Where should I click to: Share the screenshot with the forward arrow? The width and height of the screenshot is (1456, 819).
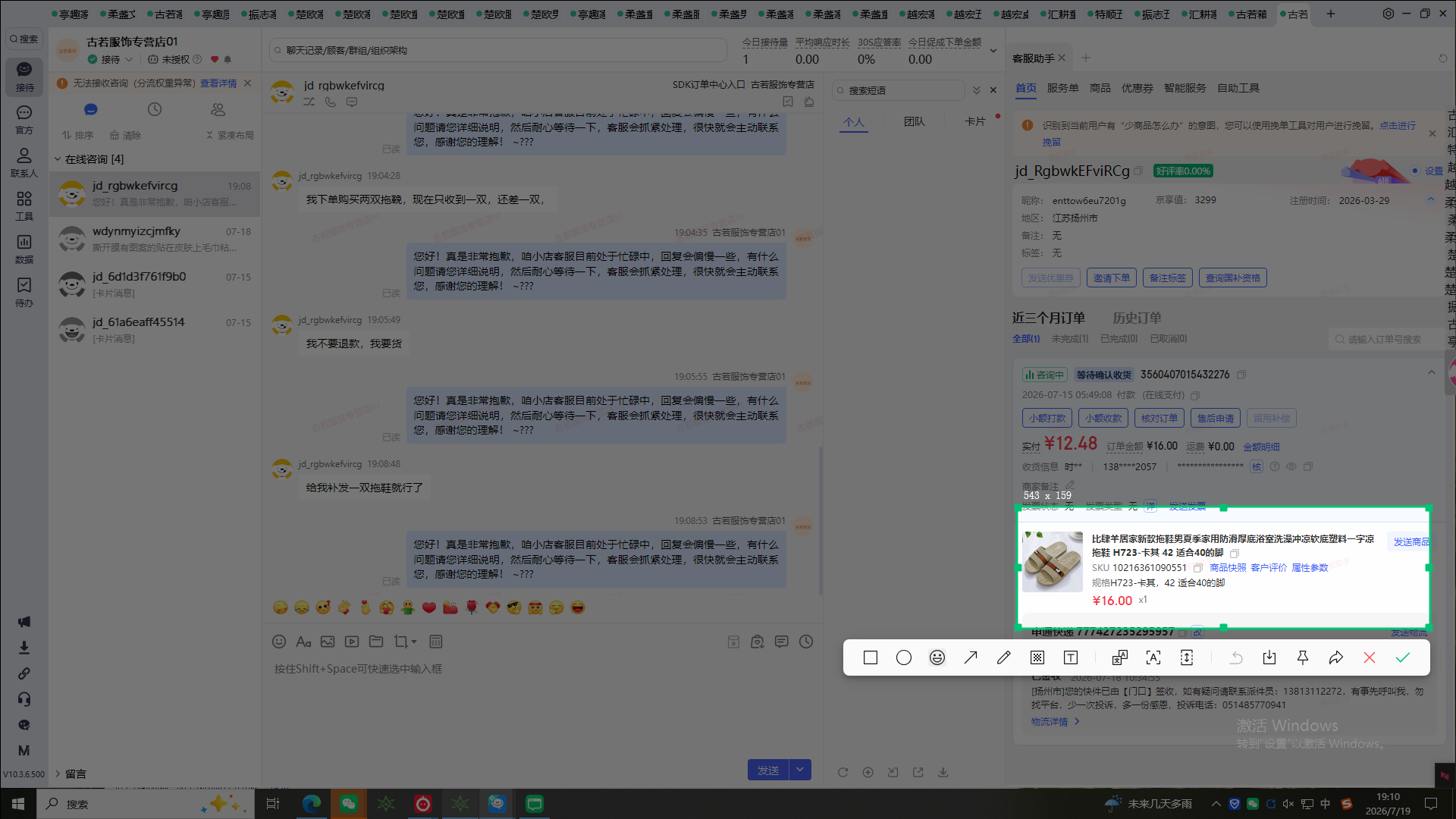(x=1336, y=657)
